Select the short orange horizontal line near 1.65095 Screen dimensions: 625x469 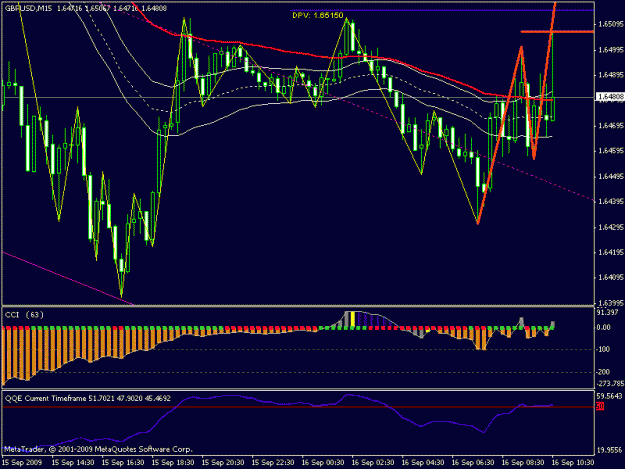coord(557,31)
